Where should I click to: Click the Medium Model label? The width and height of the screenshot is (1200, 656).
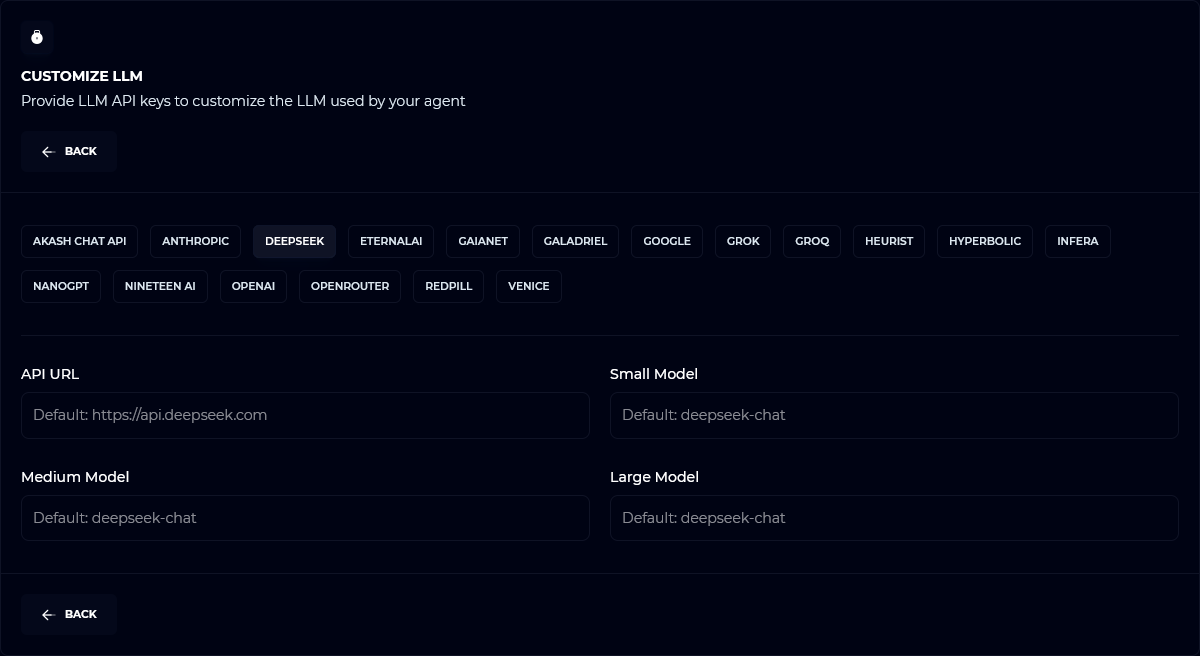point(75,477)
